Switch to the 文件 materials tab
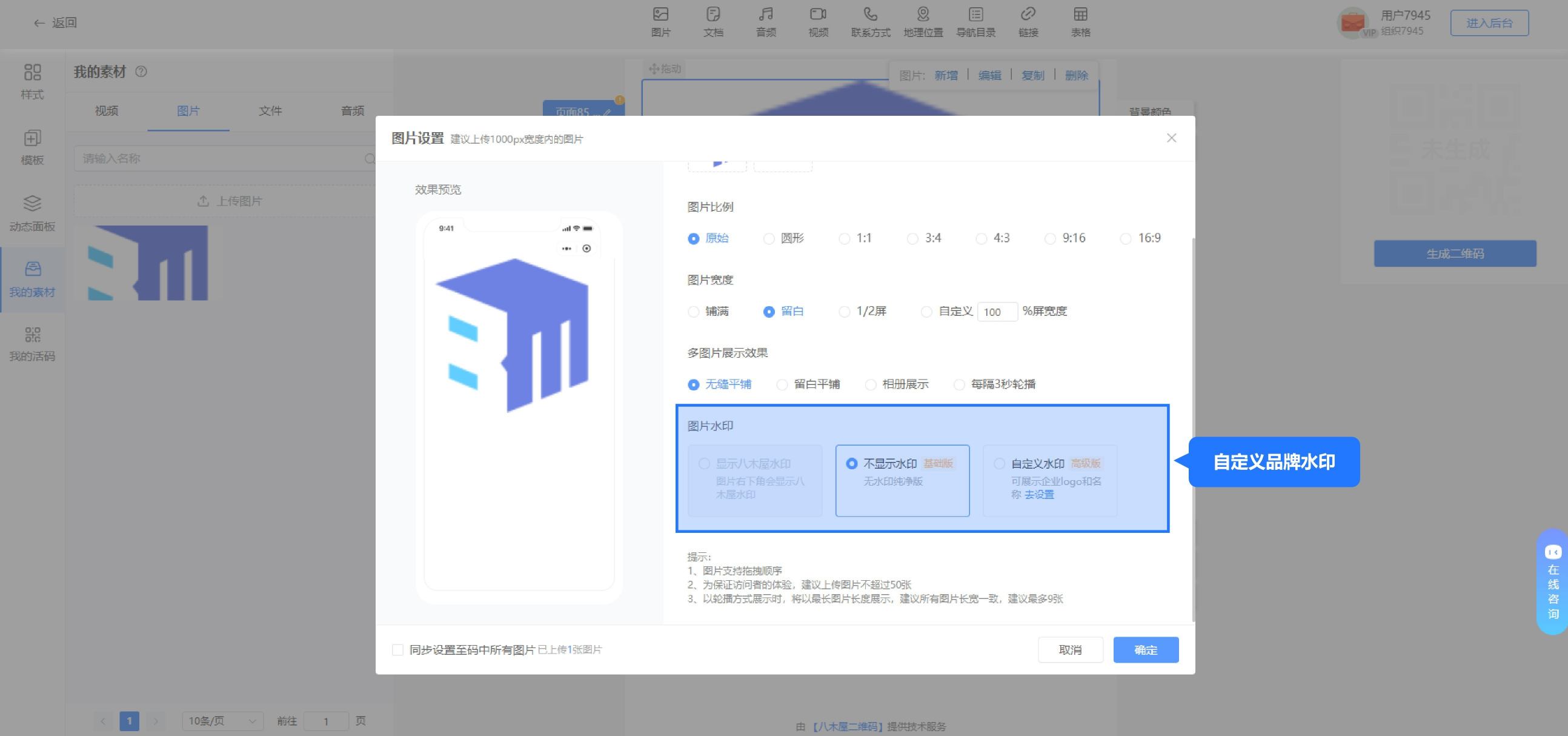Viewport: 1568px width, 736px height. [x=270, y=111]
